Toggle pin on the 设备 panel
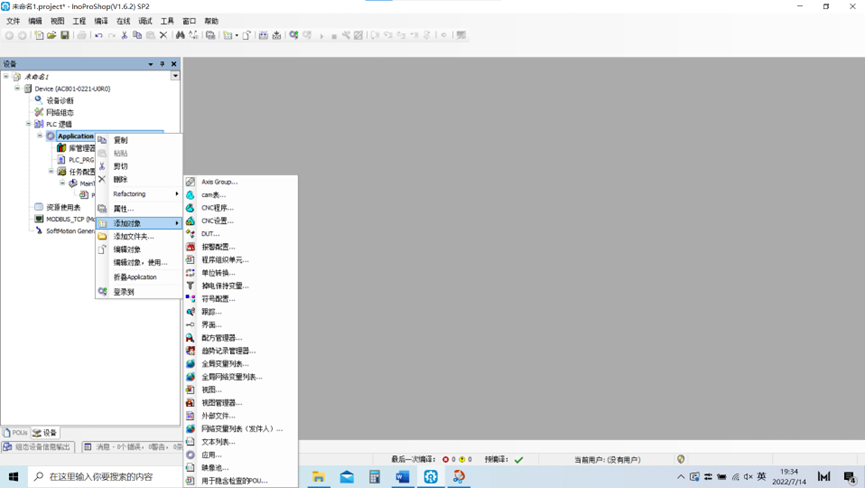This screenshot has width=865, height=488. pos(162,64)
